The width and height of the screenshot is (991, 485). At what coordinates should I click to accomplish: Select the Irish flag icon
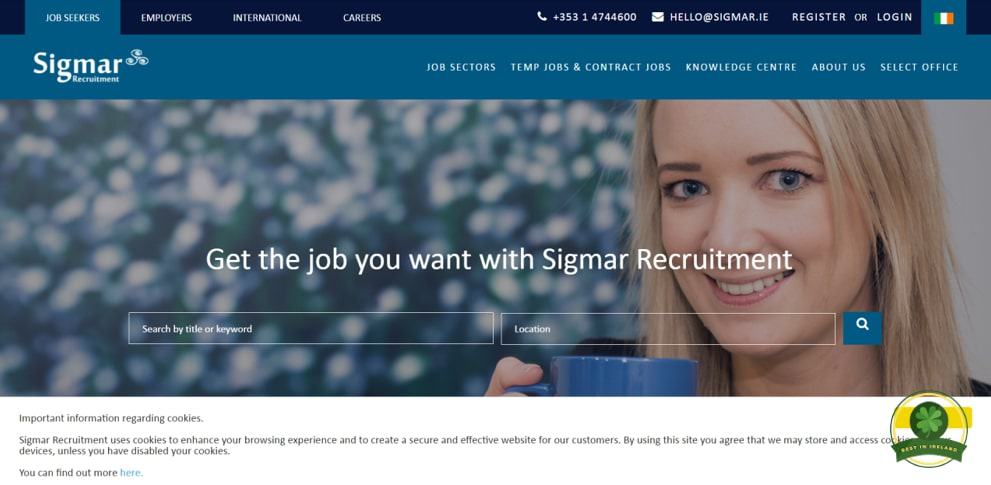[x=943, y=18]
